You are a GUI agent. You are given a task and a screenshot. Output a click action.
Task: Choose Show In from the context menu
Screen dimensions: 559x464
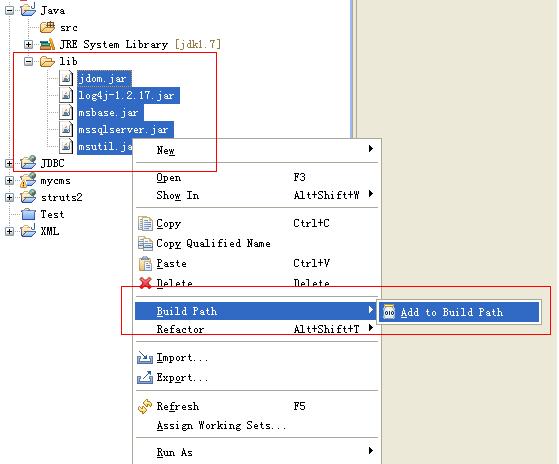click(256, 195)
